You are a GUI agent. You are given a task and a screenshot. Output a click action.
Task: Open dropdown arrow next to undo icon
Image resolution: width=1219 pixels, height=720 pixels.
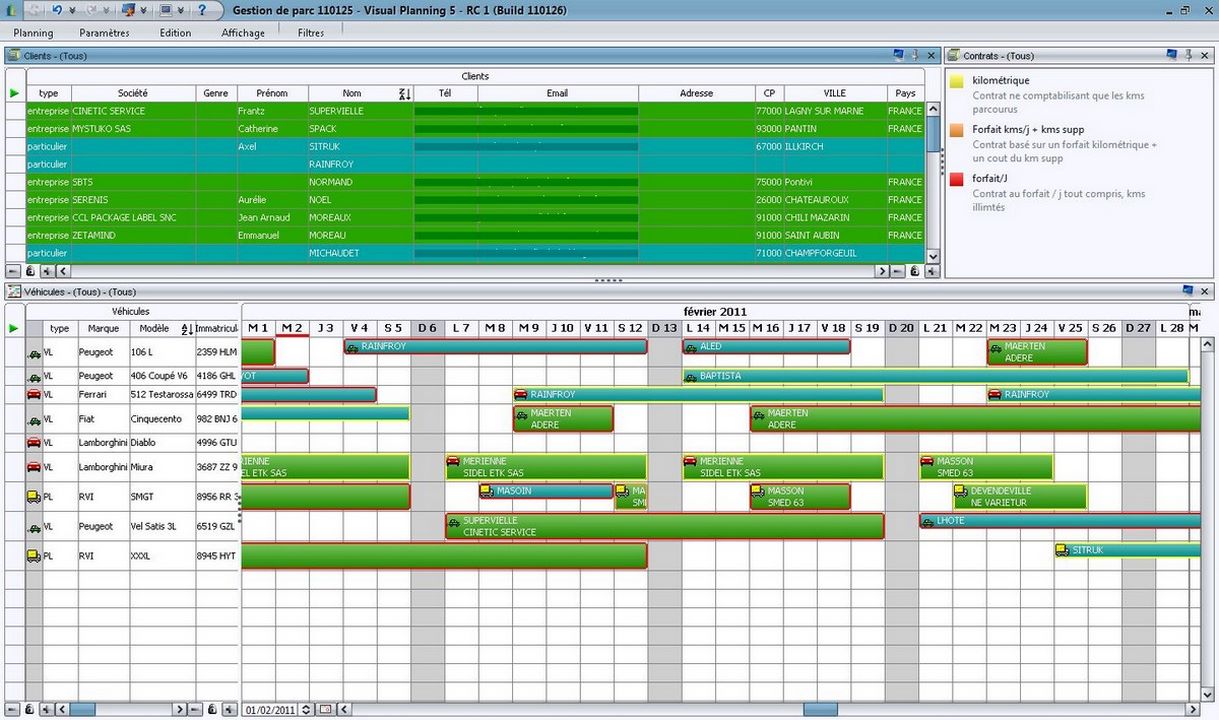click(73, 10)
